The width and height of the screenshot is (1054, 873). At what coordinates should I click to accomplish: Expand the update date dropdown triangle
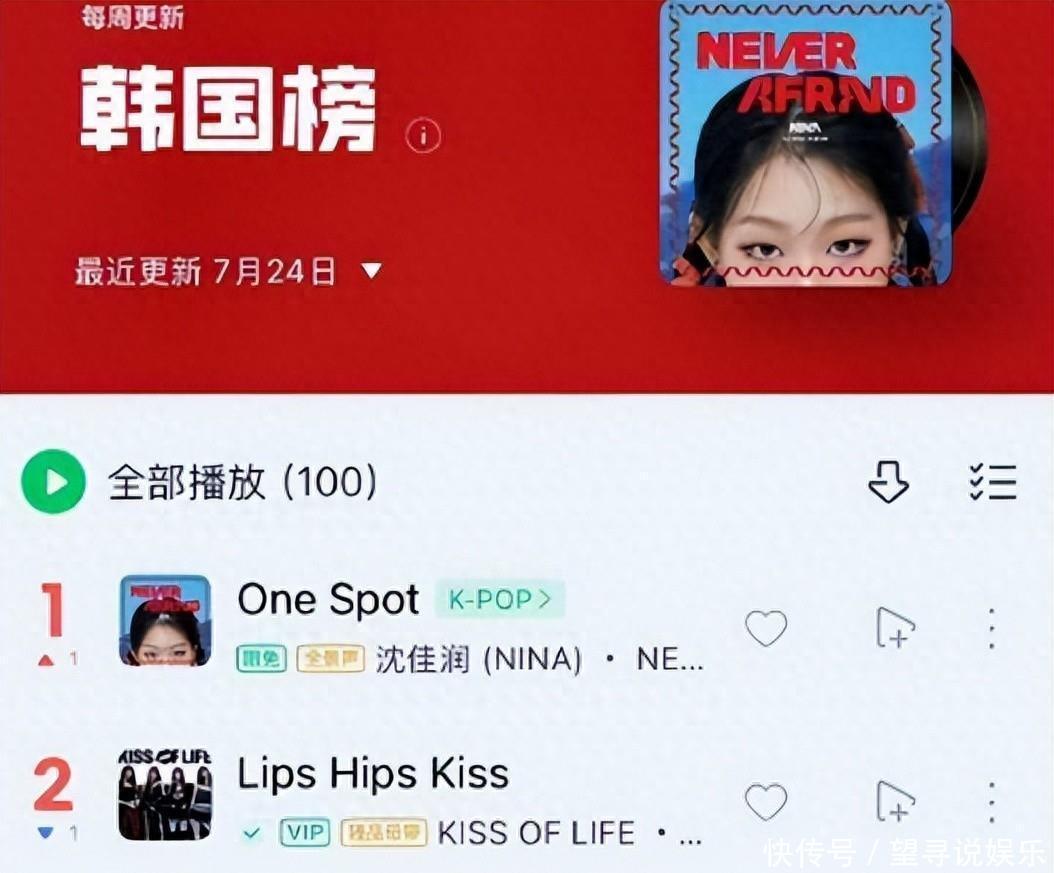click(x=372, y=270)
